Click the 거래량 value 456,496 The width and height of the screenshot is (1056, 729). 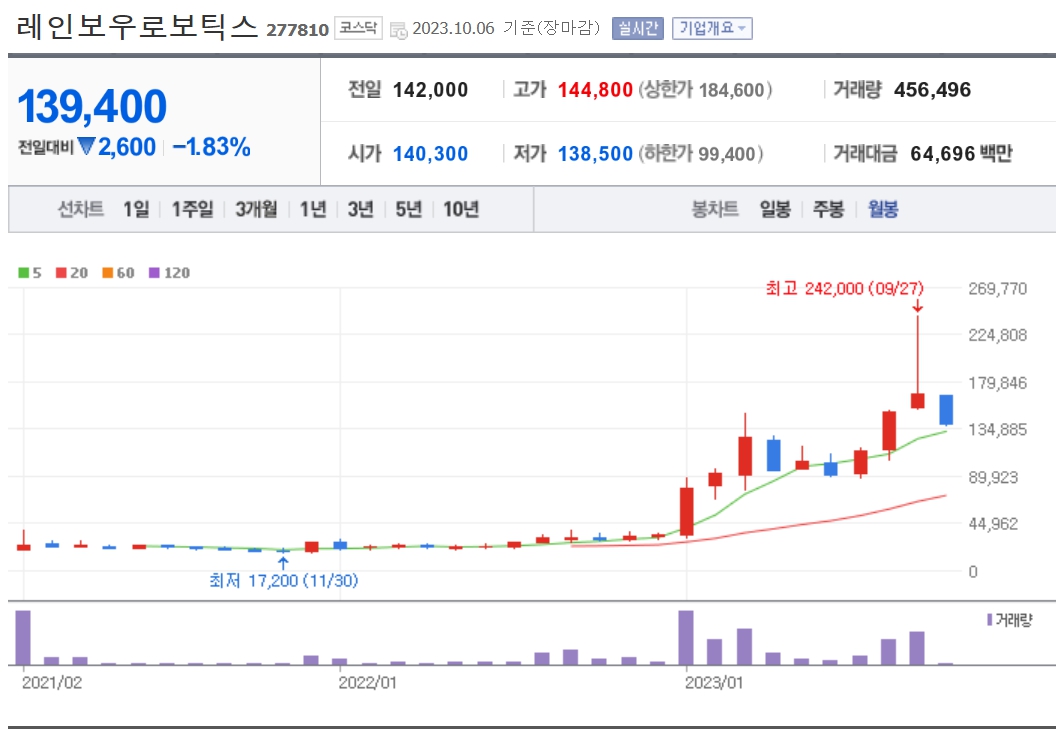(932, 90)
